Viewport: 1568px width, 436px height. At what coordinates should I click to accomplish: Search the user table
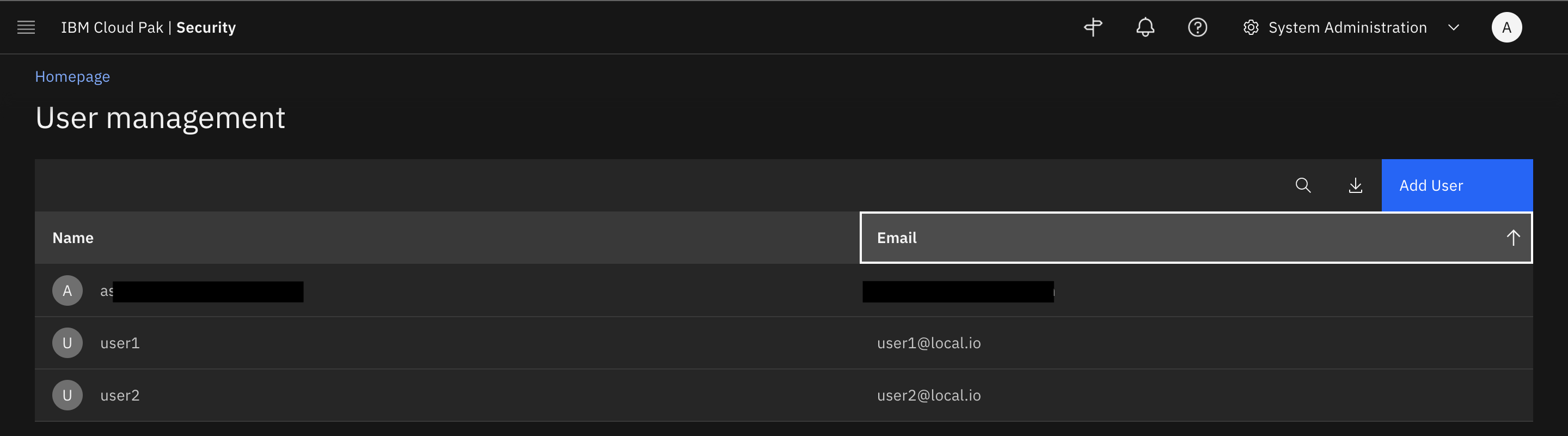(x=1303, y=185)
